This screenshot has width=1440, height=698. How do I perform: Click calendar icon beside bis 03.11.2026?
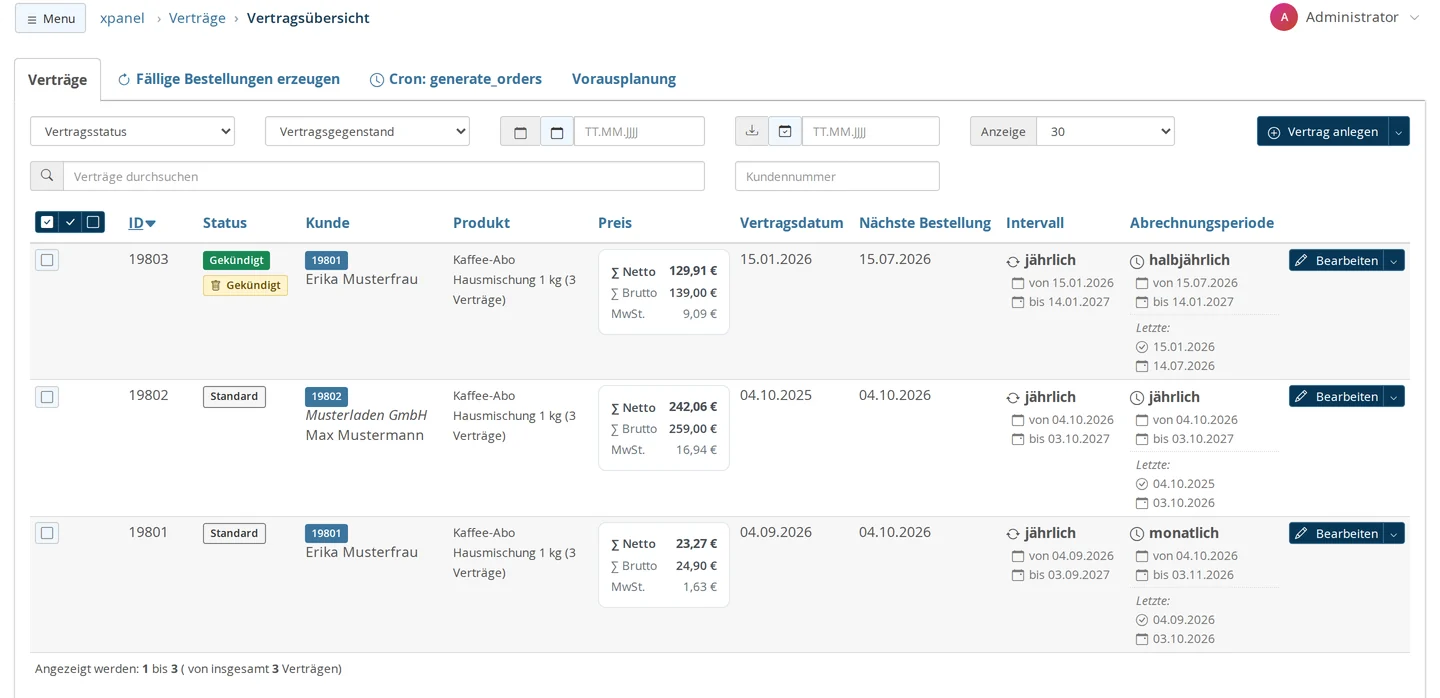(1142, 575)
